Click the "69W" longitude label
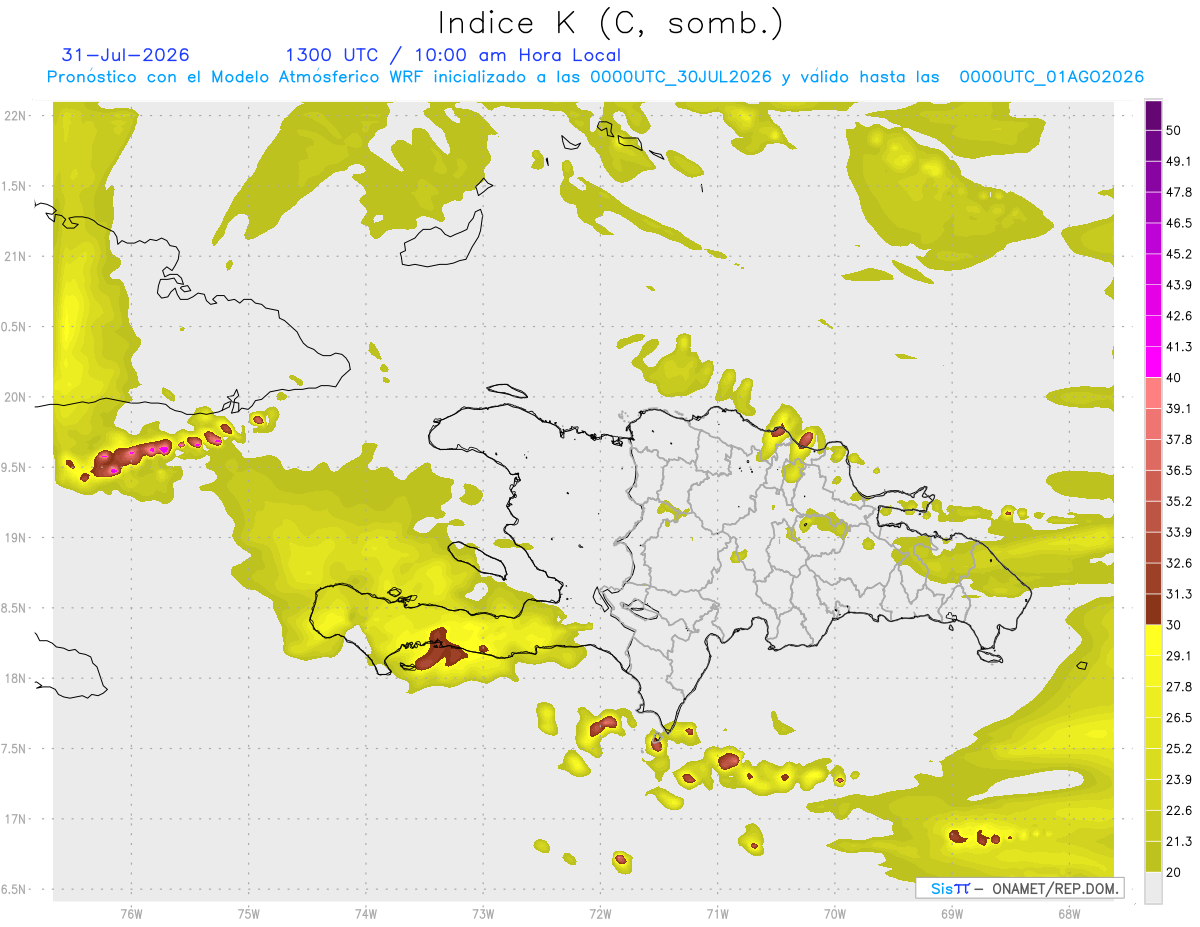Image resolution: width=1200 pixels, height=927 pixels. tap(951, 912)
